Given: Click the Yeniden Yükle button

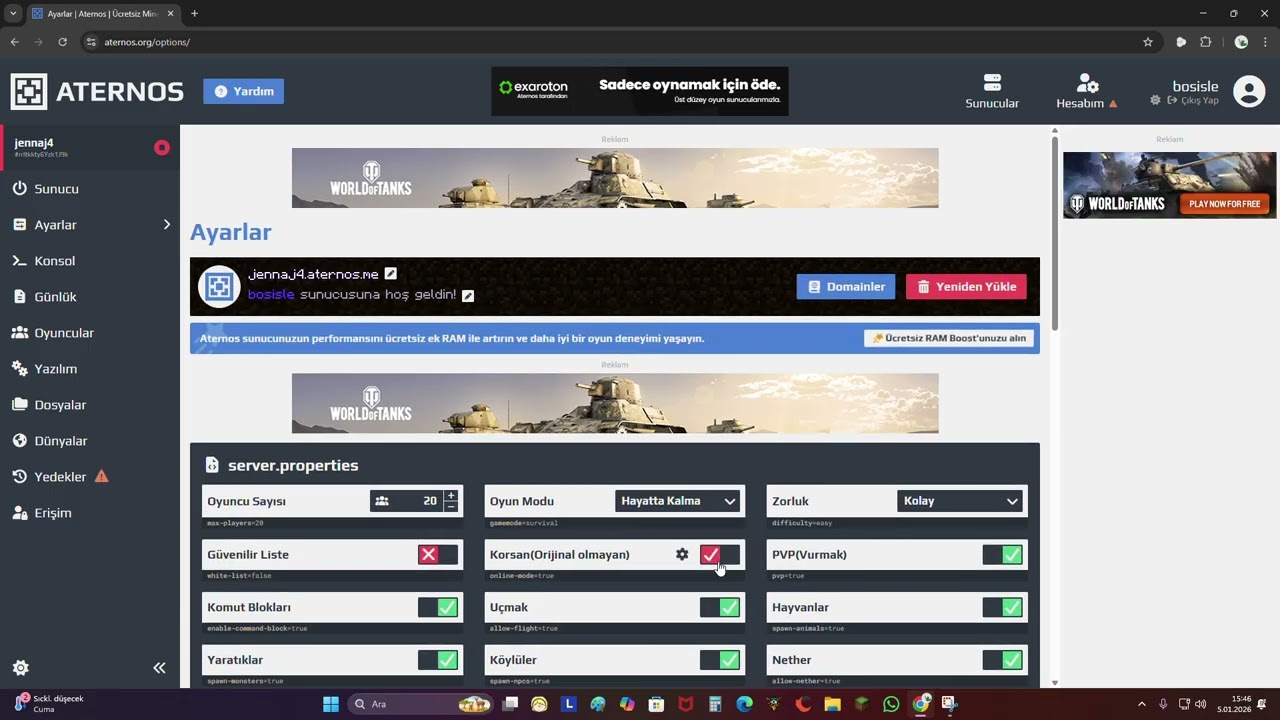Looking at the screenshot, I should coord(966,287).
